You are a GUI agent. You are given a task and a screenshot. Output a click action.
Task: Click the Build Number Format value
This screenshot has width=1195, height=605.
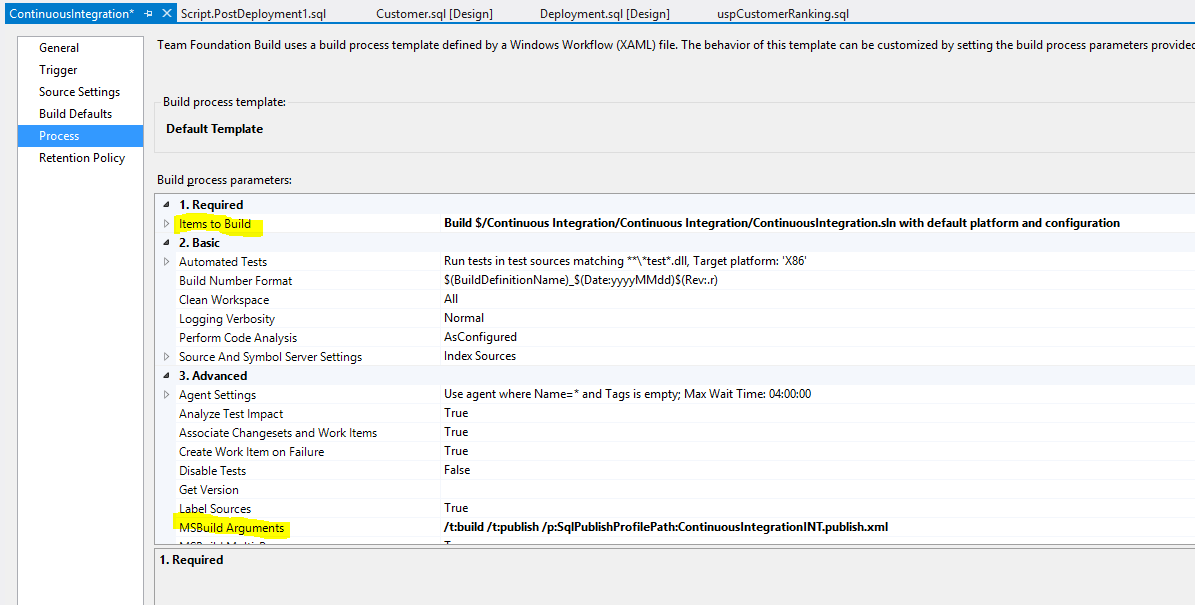580,280
